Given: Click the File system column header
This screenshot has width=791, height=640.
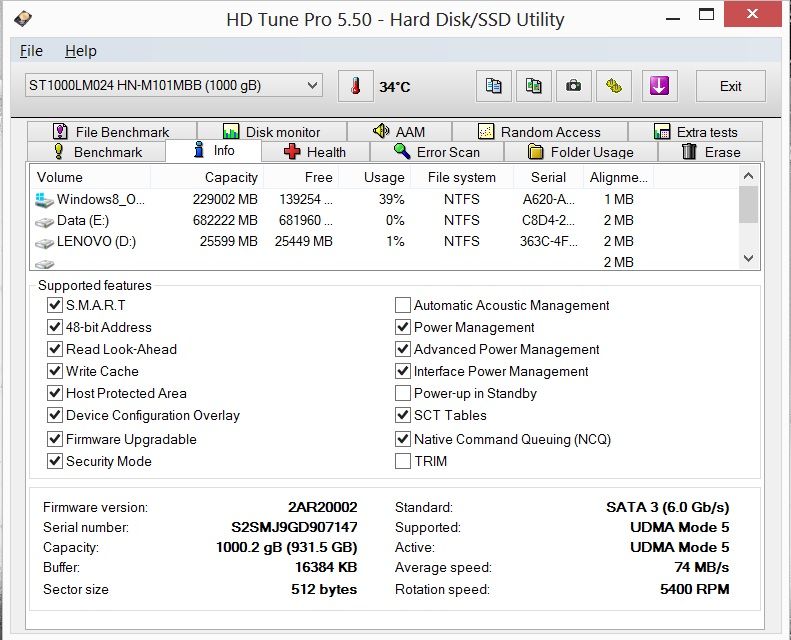Looking at the screenshot, I should click(462, 178).
